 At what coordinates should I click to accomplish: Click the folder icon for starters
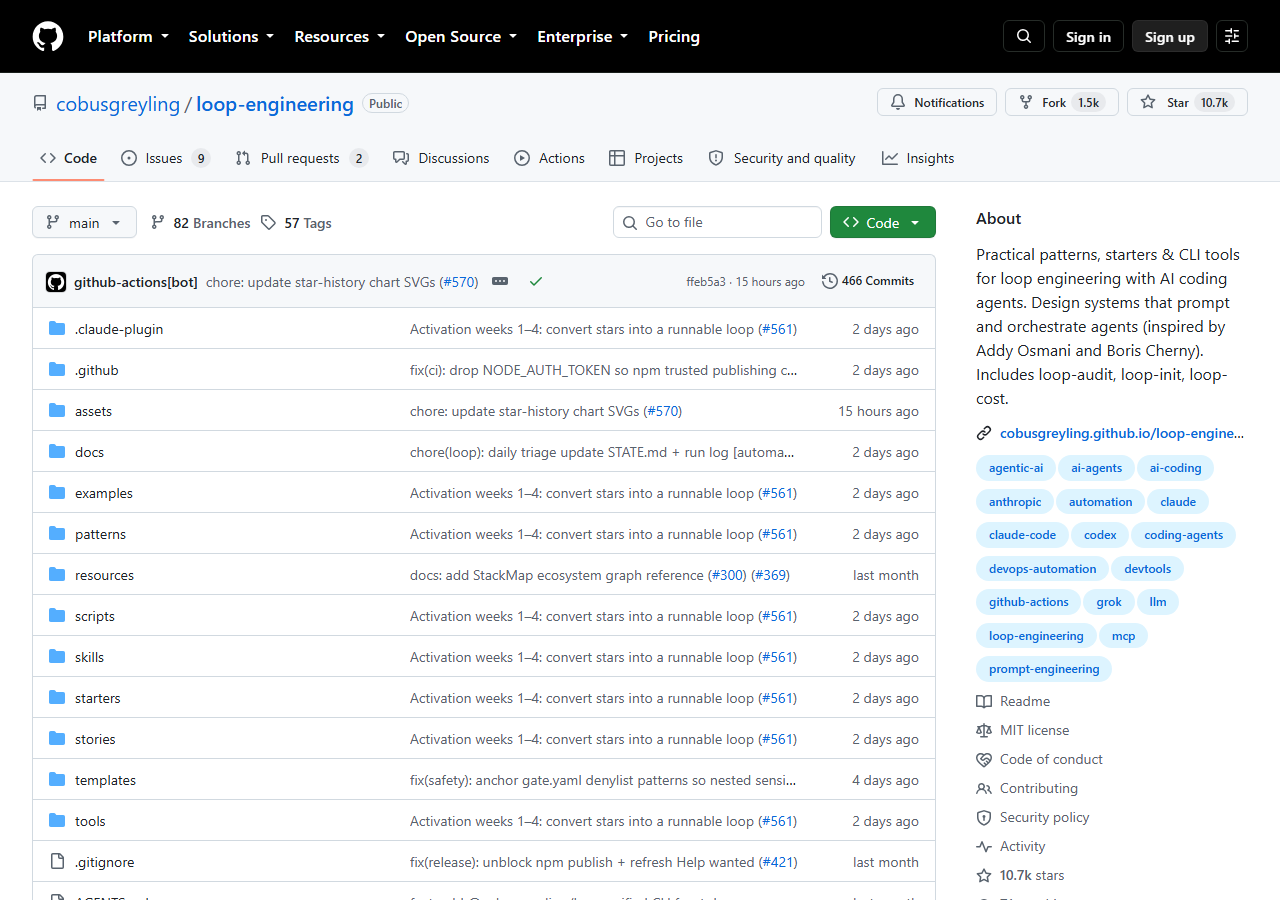point(57,698)
